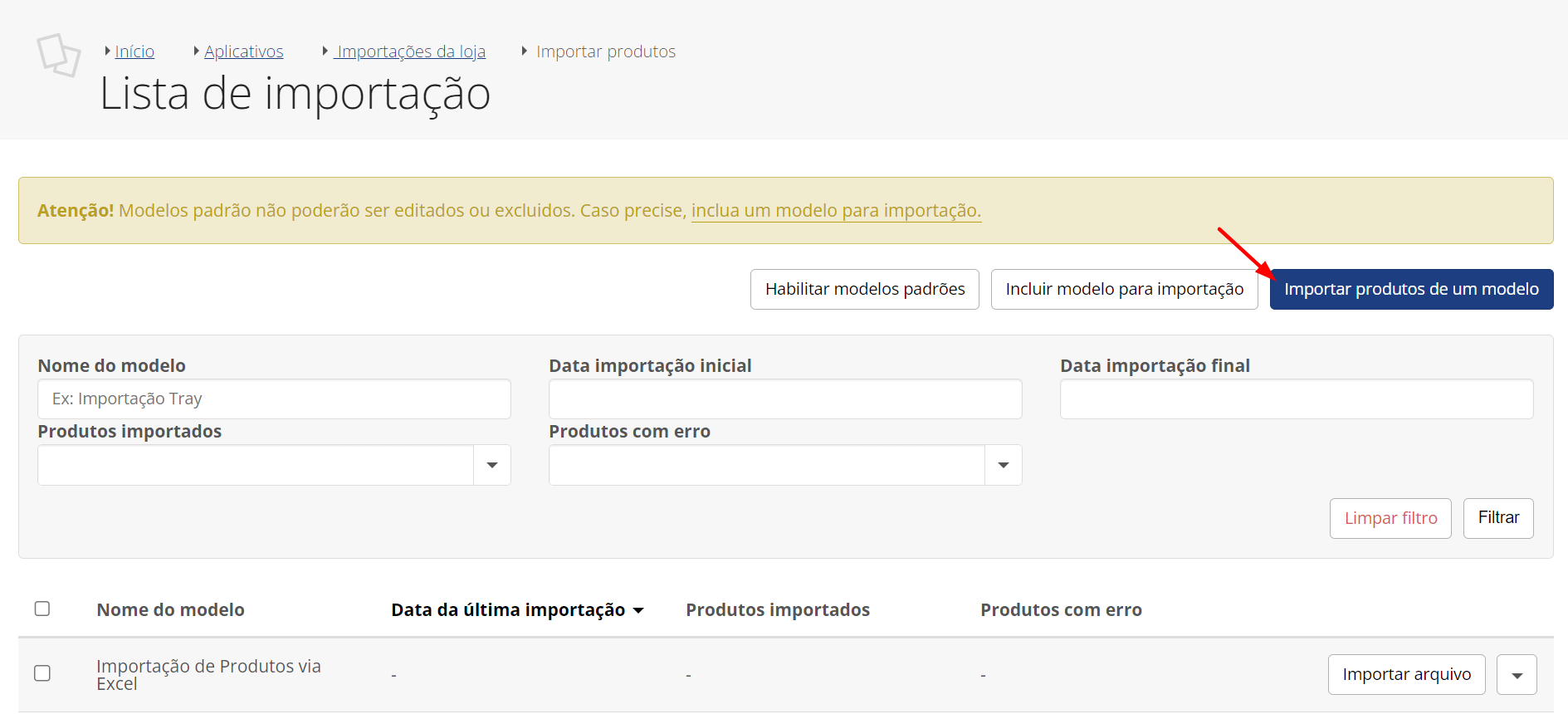Image resolution: width=1568 pixels, height=714 pixels.
Task: Select 'Importação de Produtos via Excel' row text
Action: pos(208,675)
